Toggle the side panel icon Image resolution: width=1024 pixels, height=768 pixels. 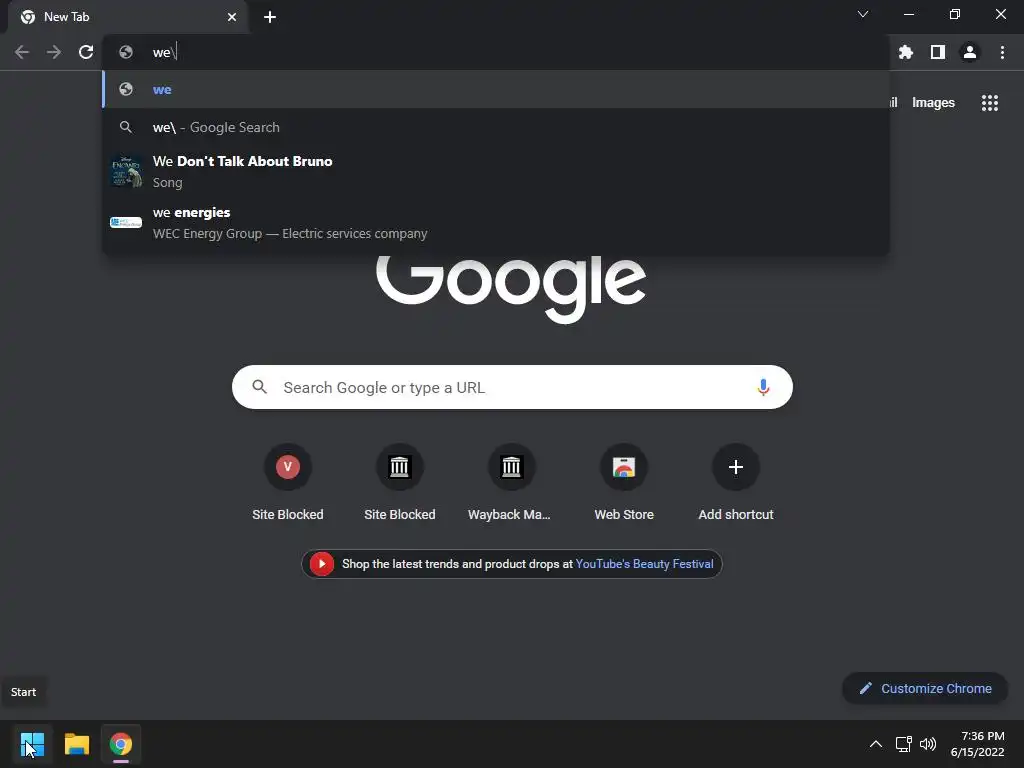point(938,52)
